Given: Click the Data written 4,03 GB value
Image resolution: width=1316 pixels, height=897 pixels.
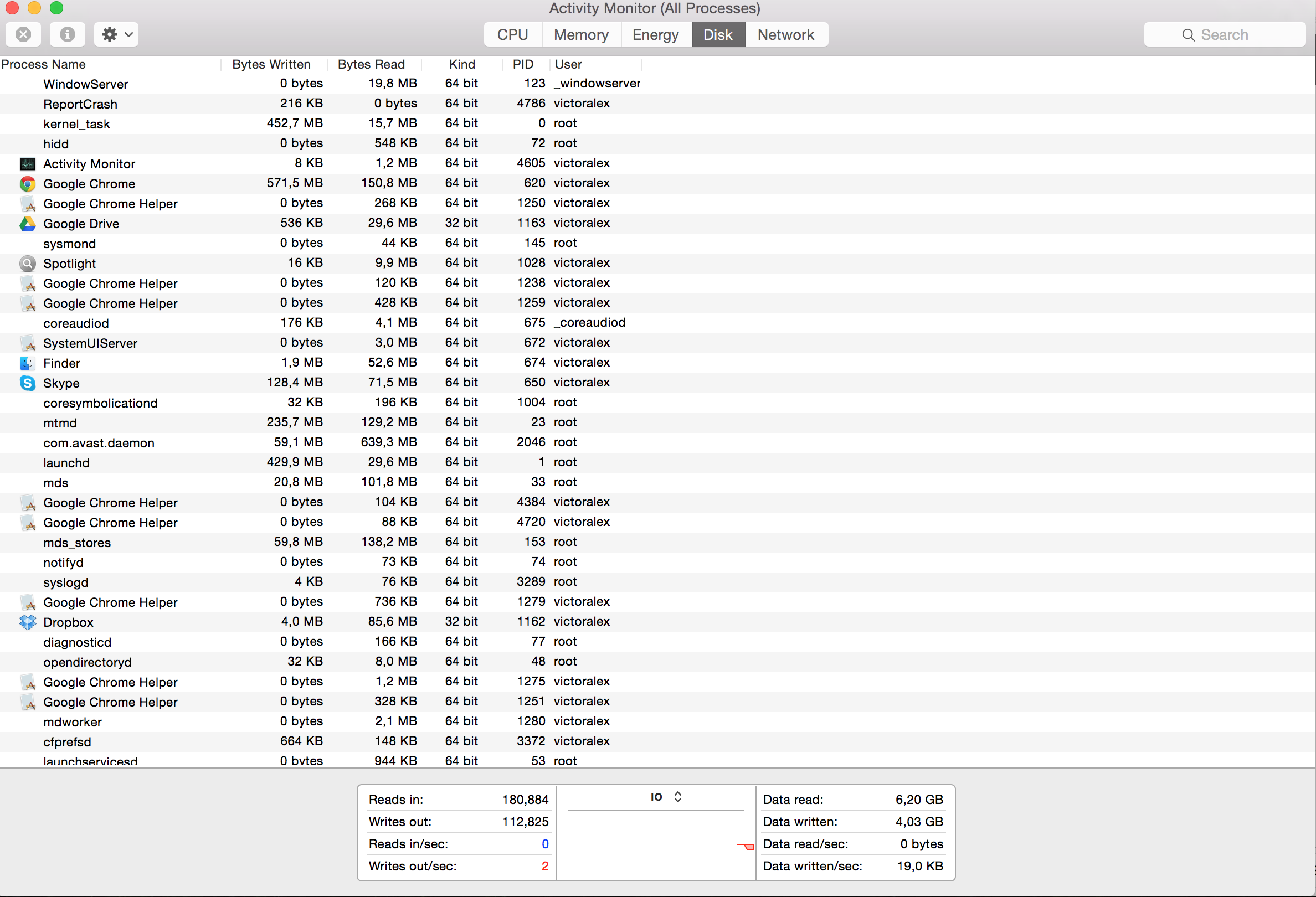Looking at the screenshot, I should click(919, 822).
